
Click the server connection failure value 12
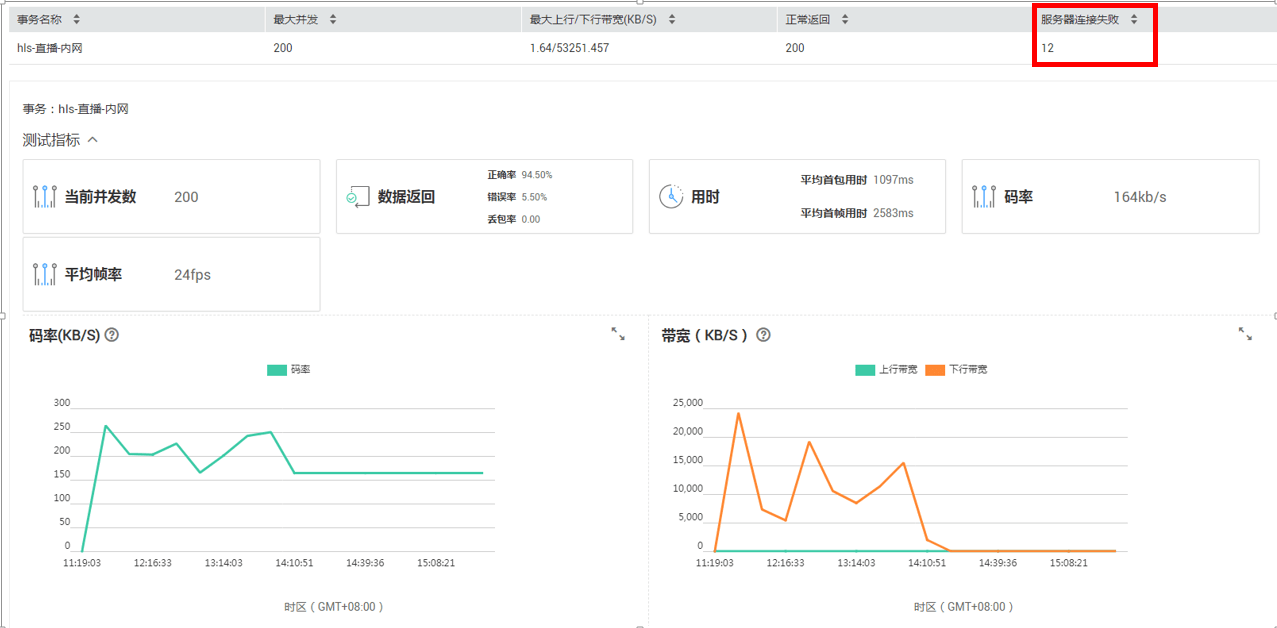click(1047, 48)
